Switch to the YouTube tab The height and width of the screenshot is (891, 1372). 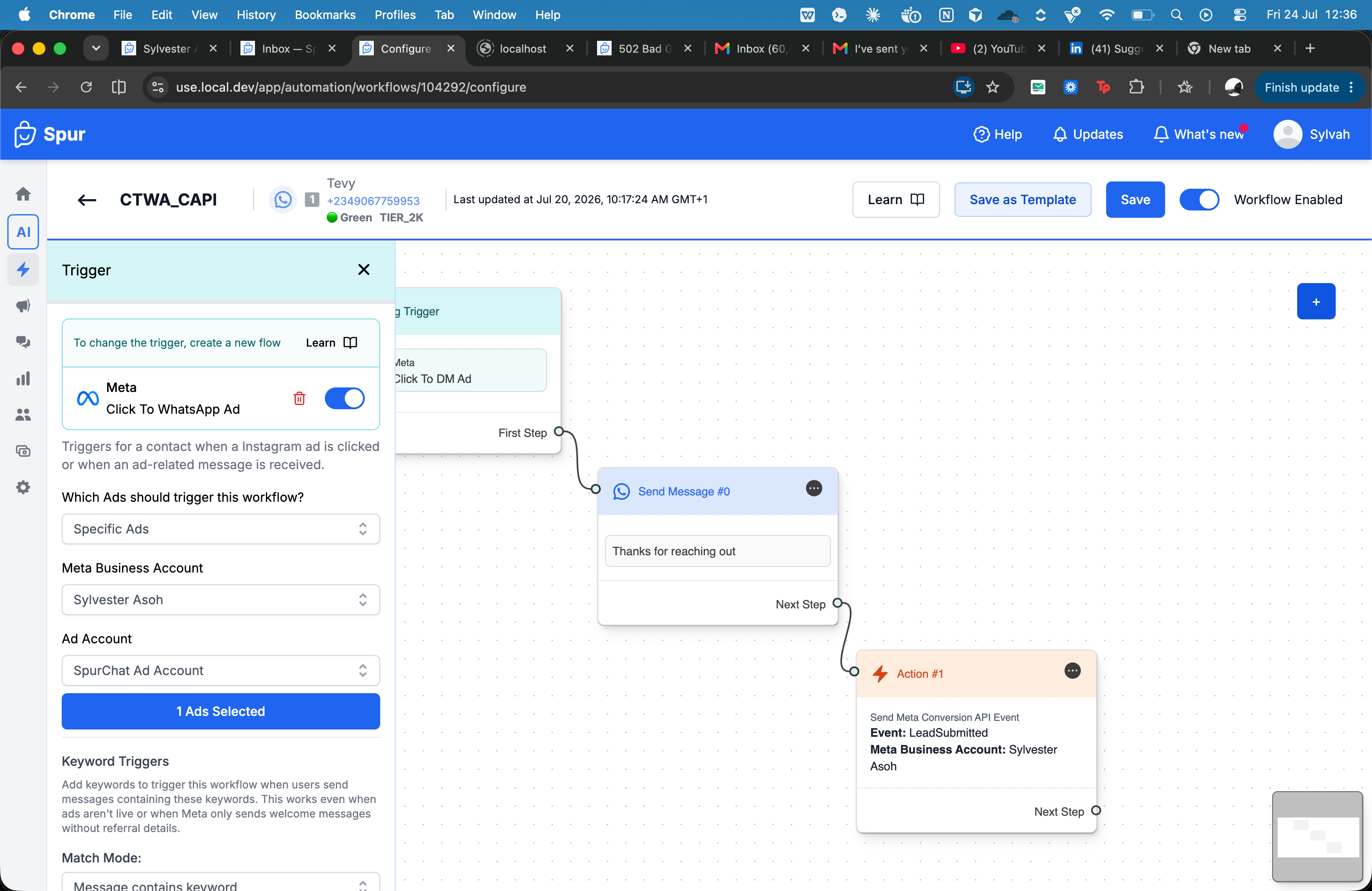[x=998, y=49]
